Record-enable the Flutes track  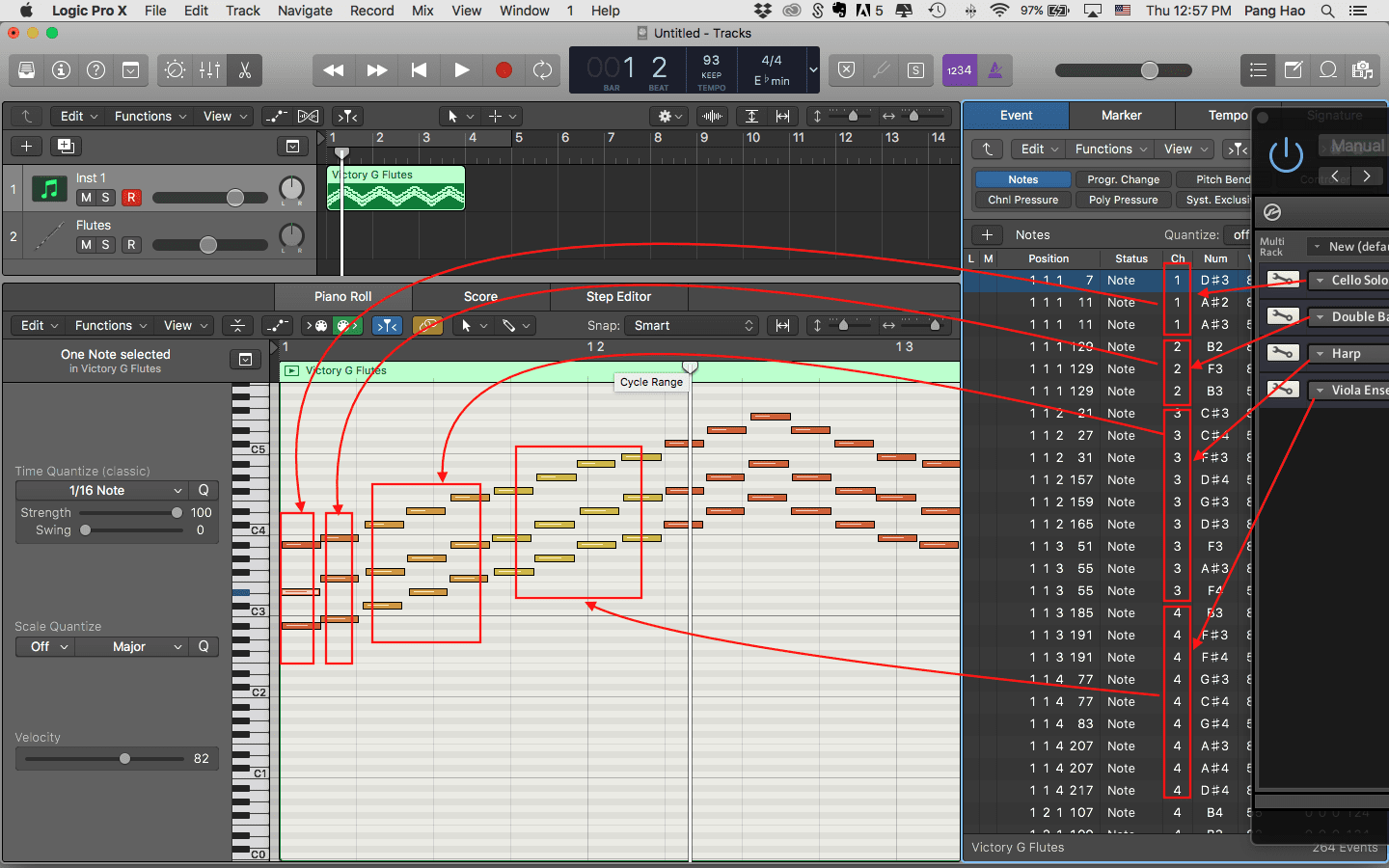pos(131,245)
